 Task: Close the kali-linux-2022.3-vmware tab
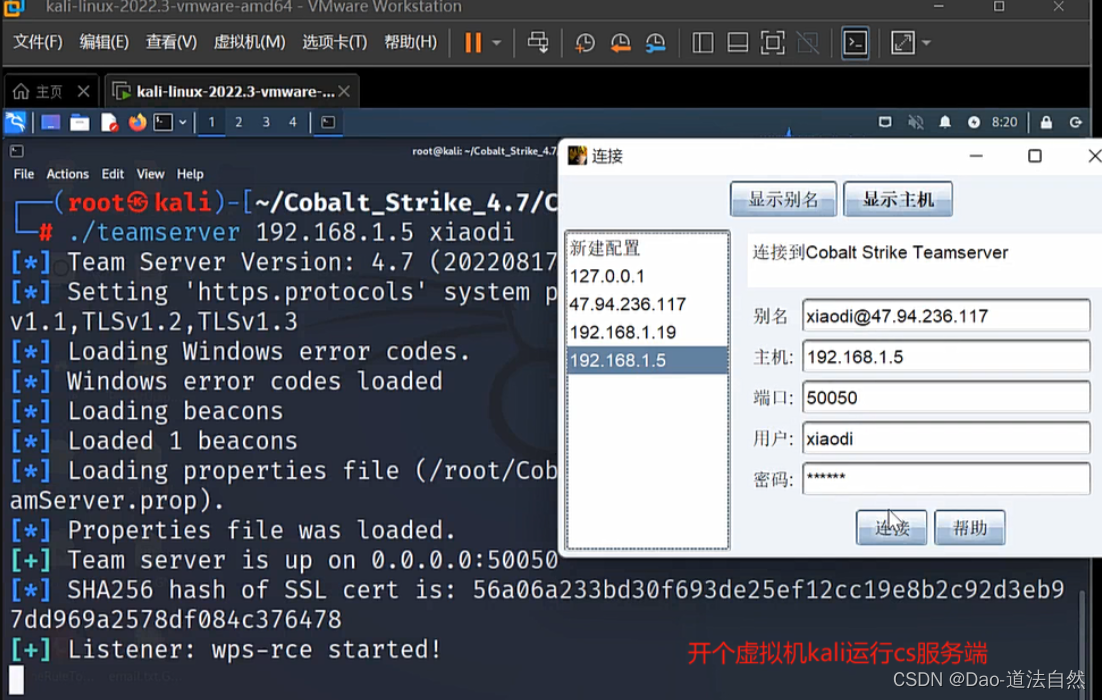click(344, 91)
